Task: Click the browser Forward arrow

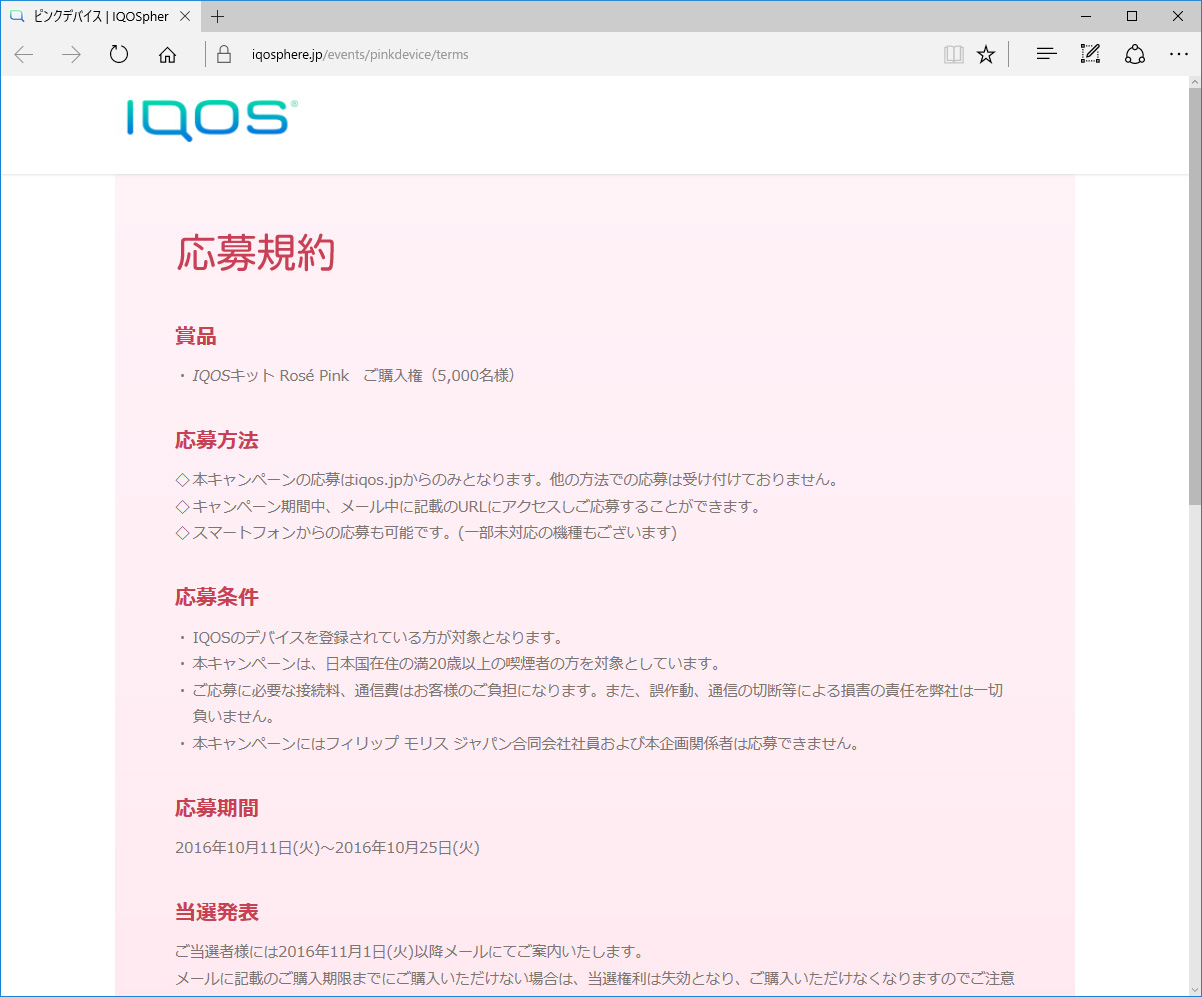Action: [x=71, y=55]
